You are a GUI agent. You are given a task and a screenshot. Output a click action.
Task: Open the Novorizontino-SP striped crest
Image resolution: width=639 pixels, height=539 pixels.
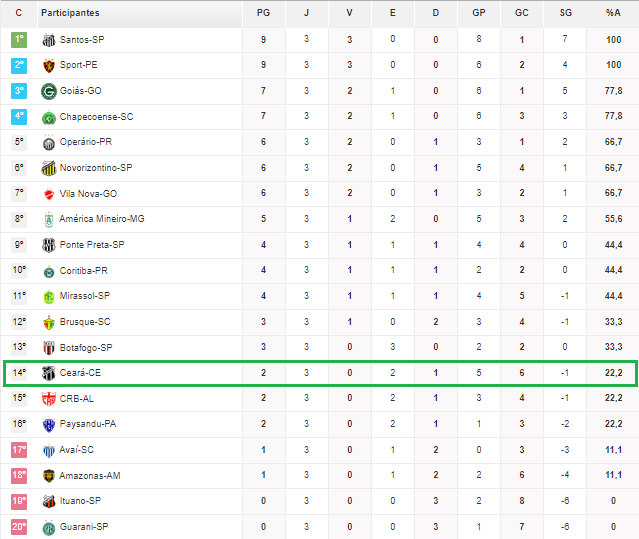pos(48,168)
